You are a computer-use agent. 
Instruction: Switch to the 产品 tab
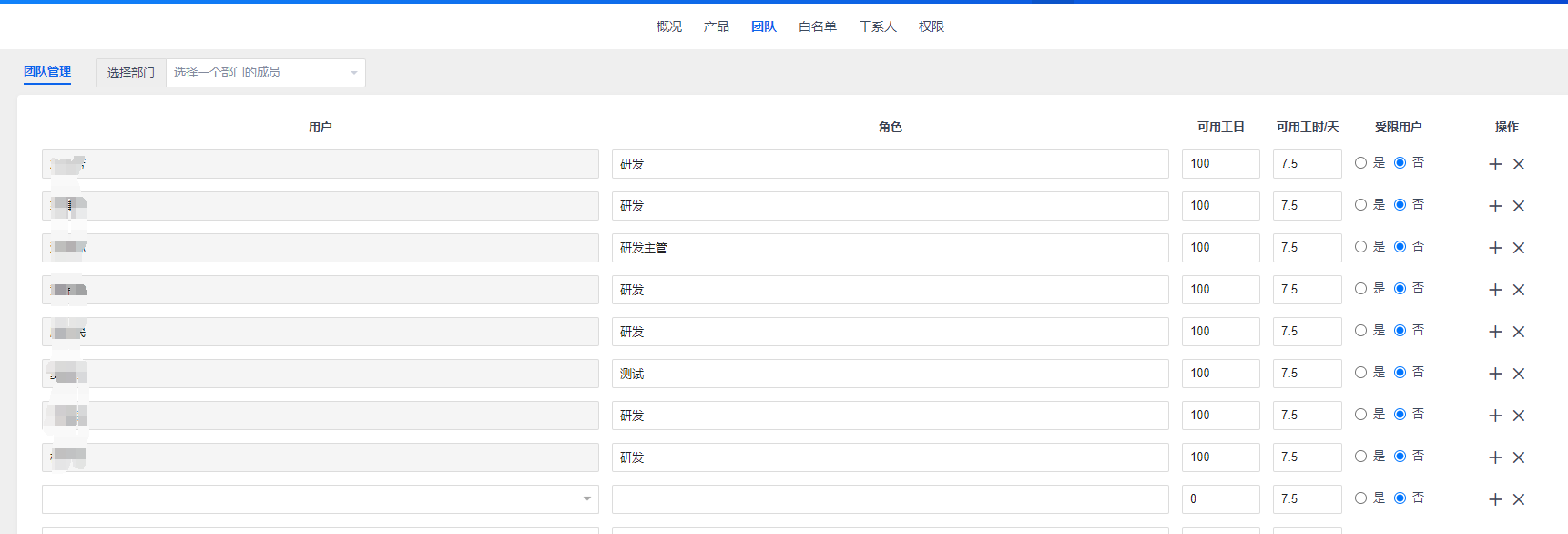tap(717, 26)
